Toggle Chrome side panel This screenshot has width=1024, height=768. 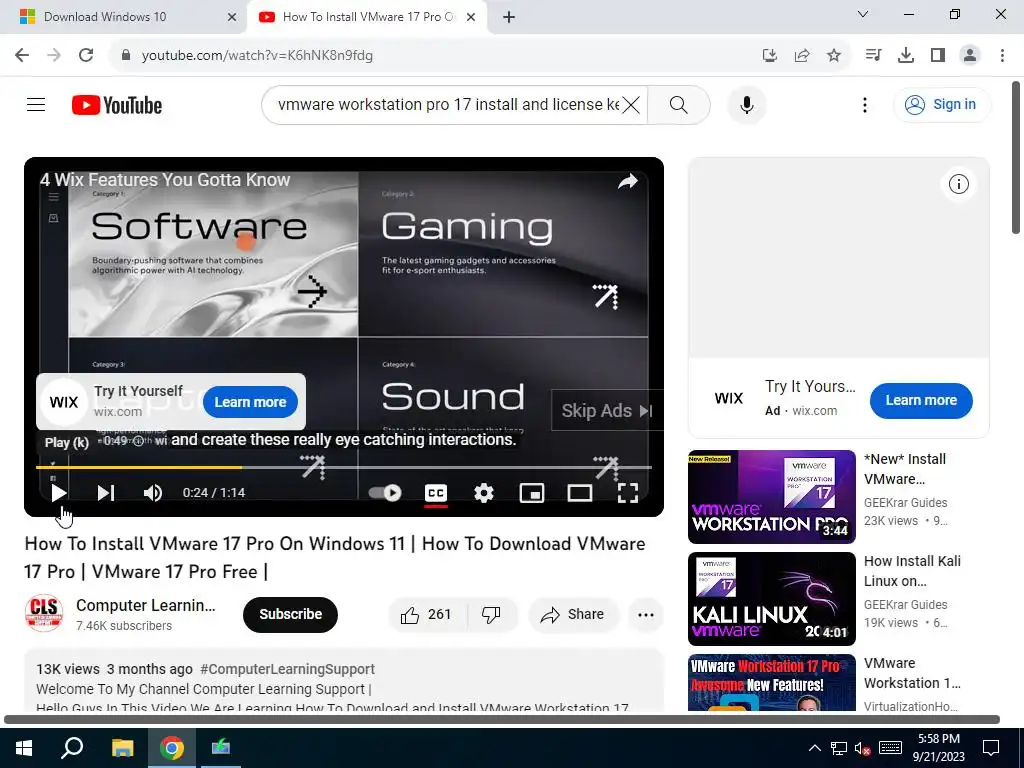pos(938,55)
